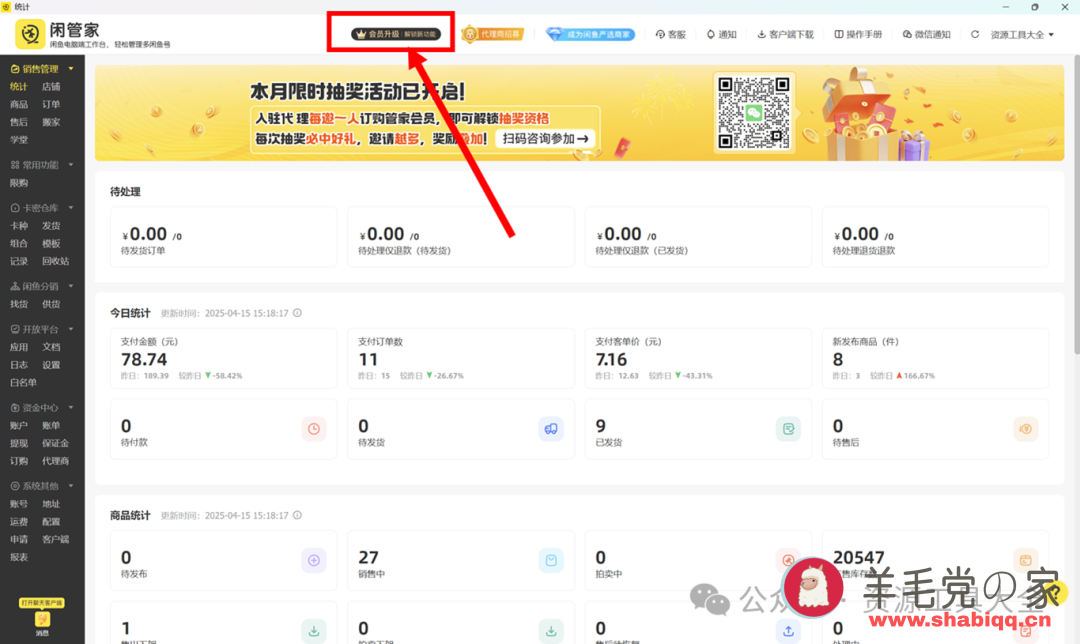Screen dimensions: 1080x644
Task: Click the clock icon beside 待付款
Action: [x=314, y=428]
